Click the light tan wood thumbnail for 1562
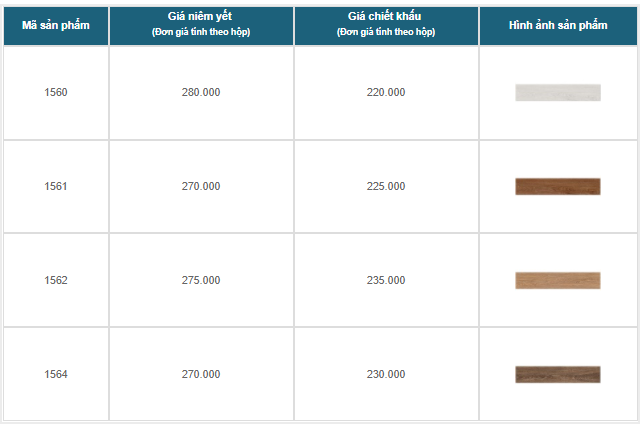 558,280
